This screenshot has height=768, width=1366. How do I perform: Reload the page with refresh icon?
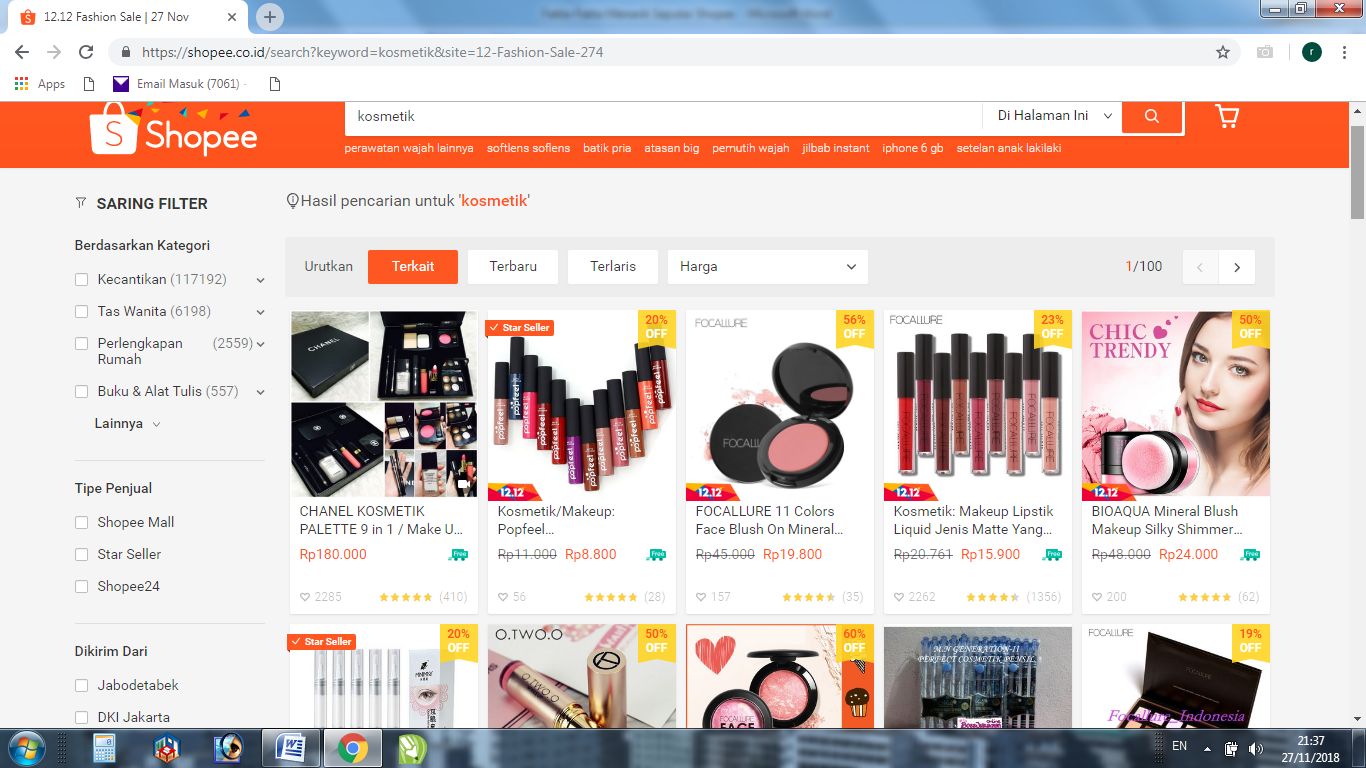click(x=86, y=52)
